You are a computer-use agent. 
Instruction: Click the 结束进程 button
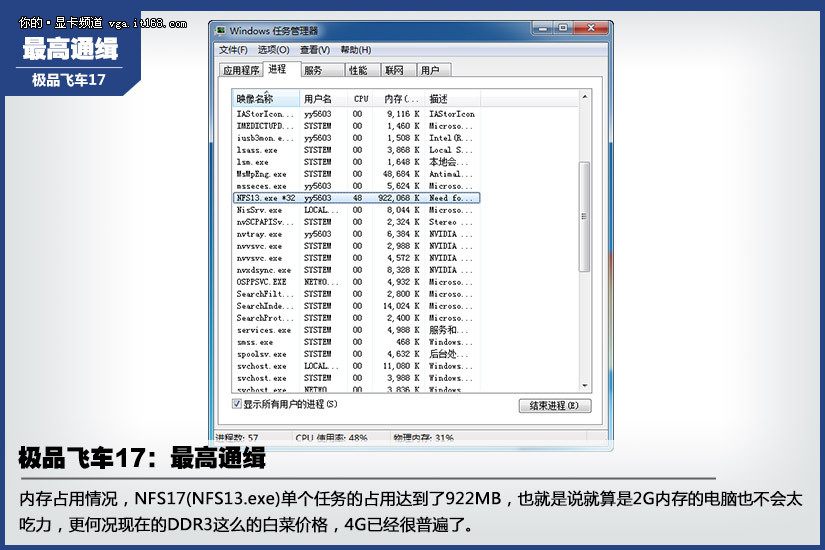tap(555, 406)
